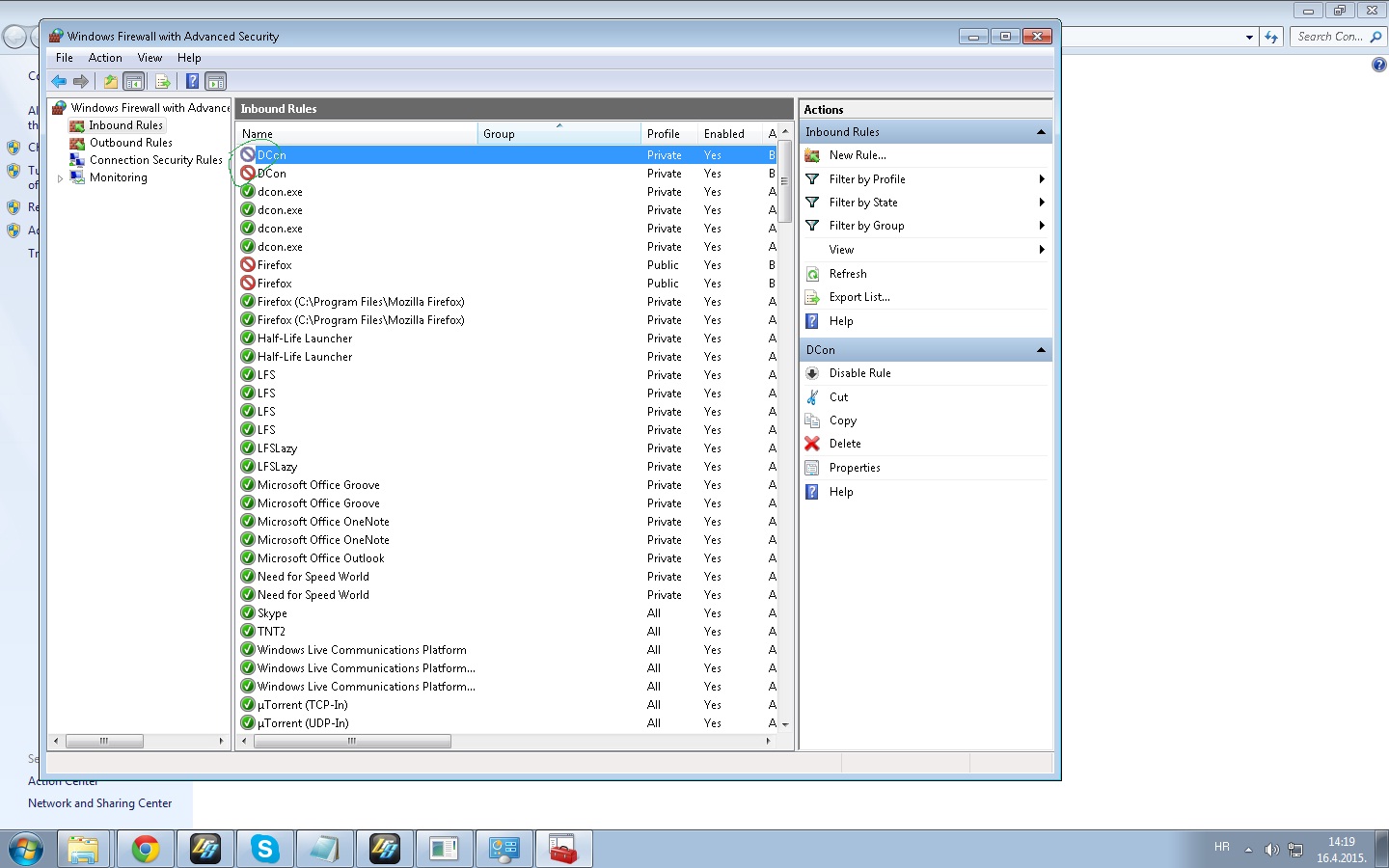Open the Network and Sharing Center link
Viewport: 1389px width, 868px height.
(99, 803)
